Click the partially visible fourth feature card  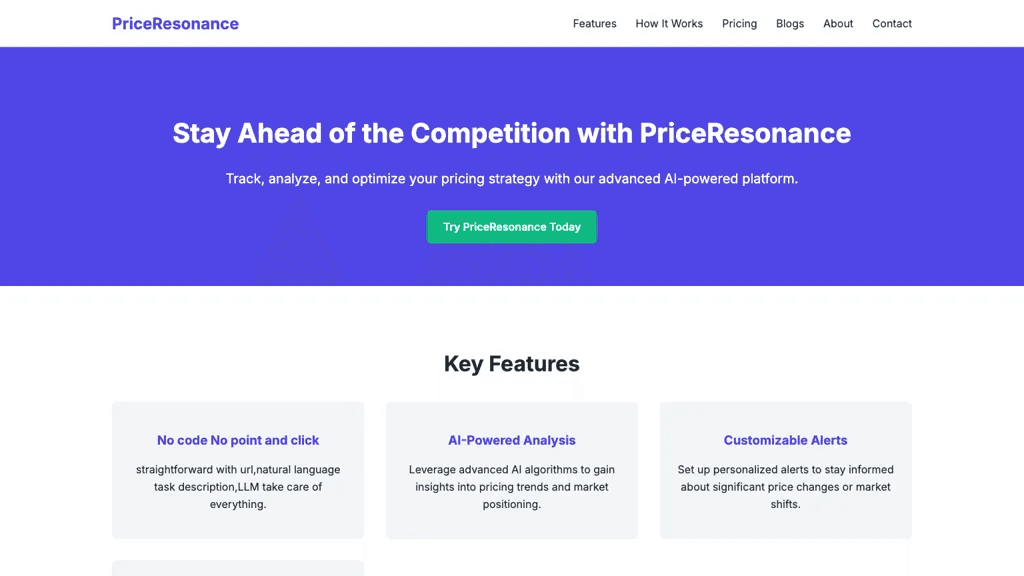coord(238,568)
